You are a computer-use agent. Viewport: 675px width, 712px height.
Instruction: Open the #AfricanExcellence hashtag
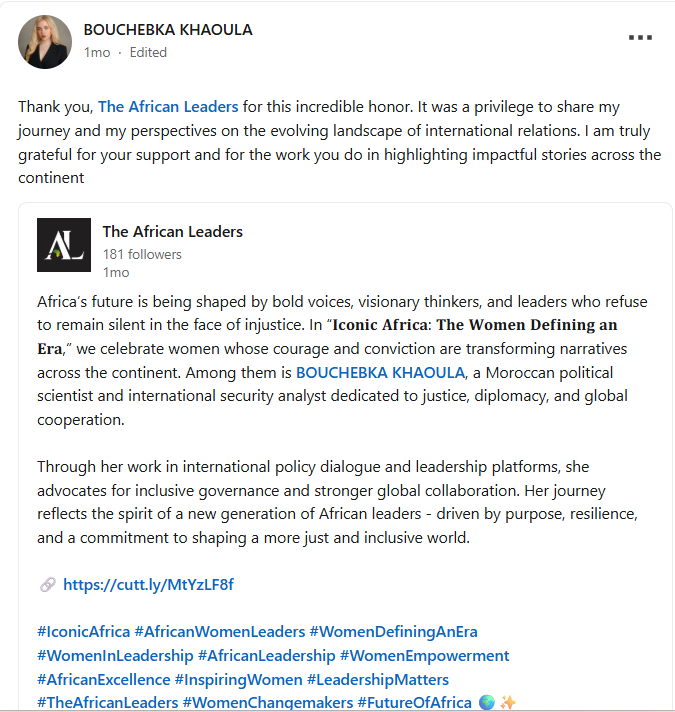click(x=103, y=680)
